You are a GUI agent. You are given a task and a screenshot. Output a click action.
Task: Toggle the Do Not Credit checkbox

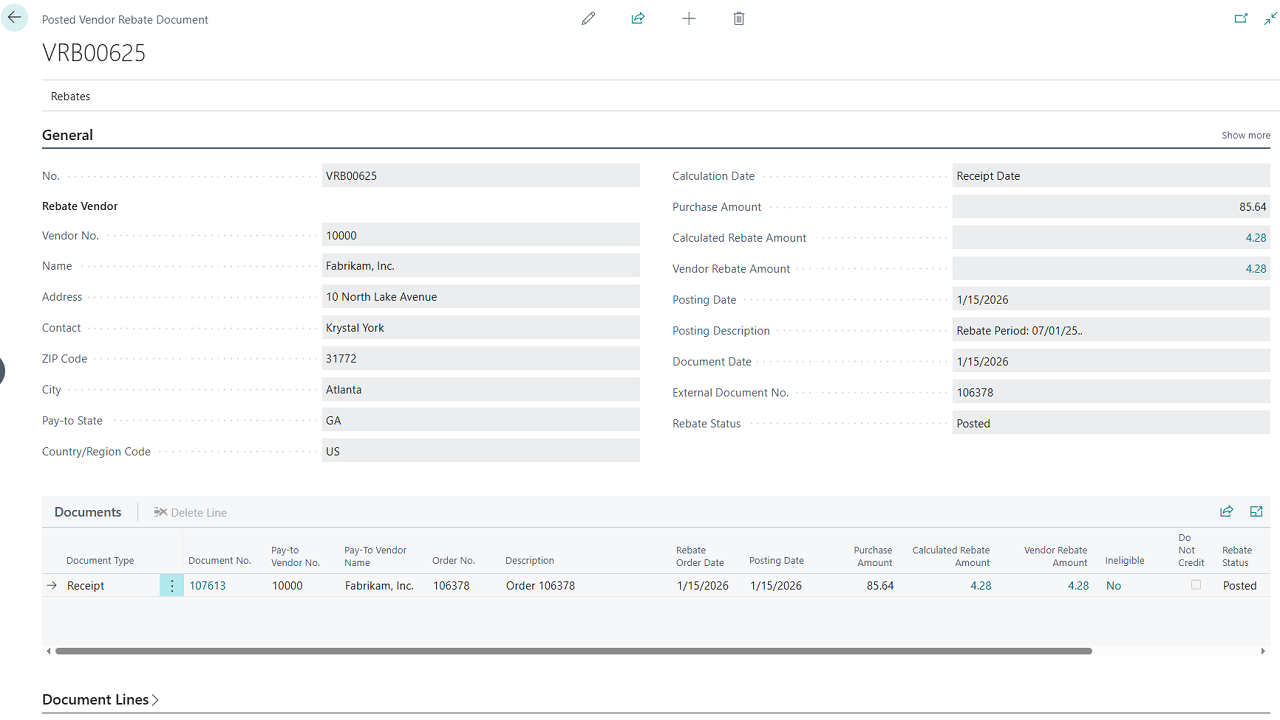pos(1196,585)
